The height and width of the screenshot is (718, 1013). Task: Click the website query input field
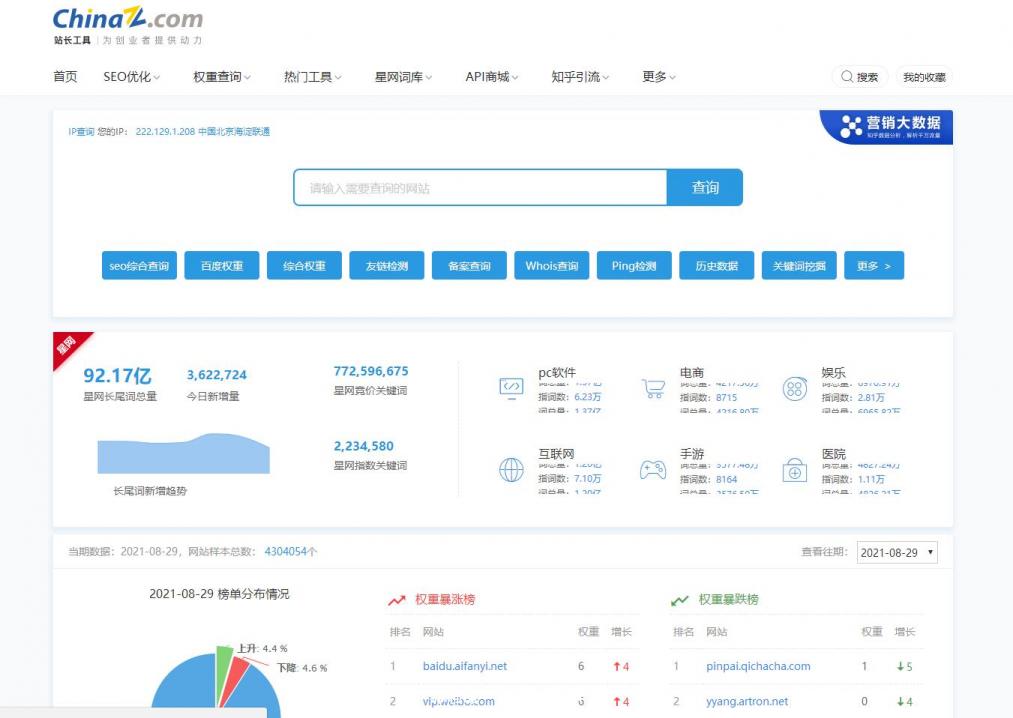tap(480, 187)
